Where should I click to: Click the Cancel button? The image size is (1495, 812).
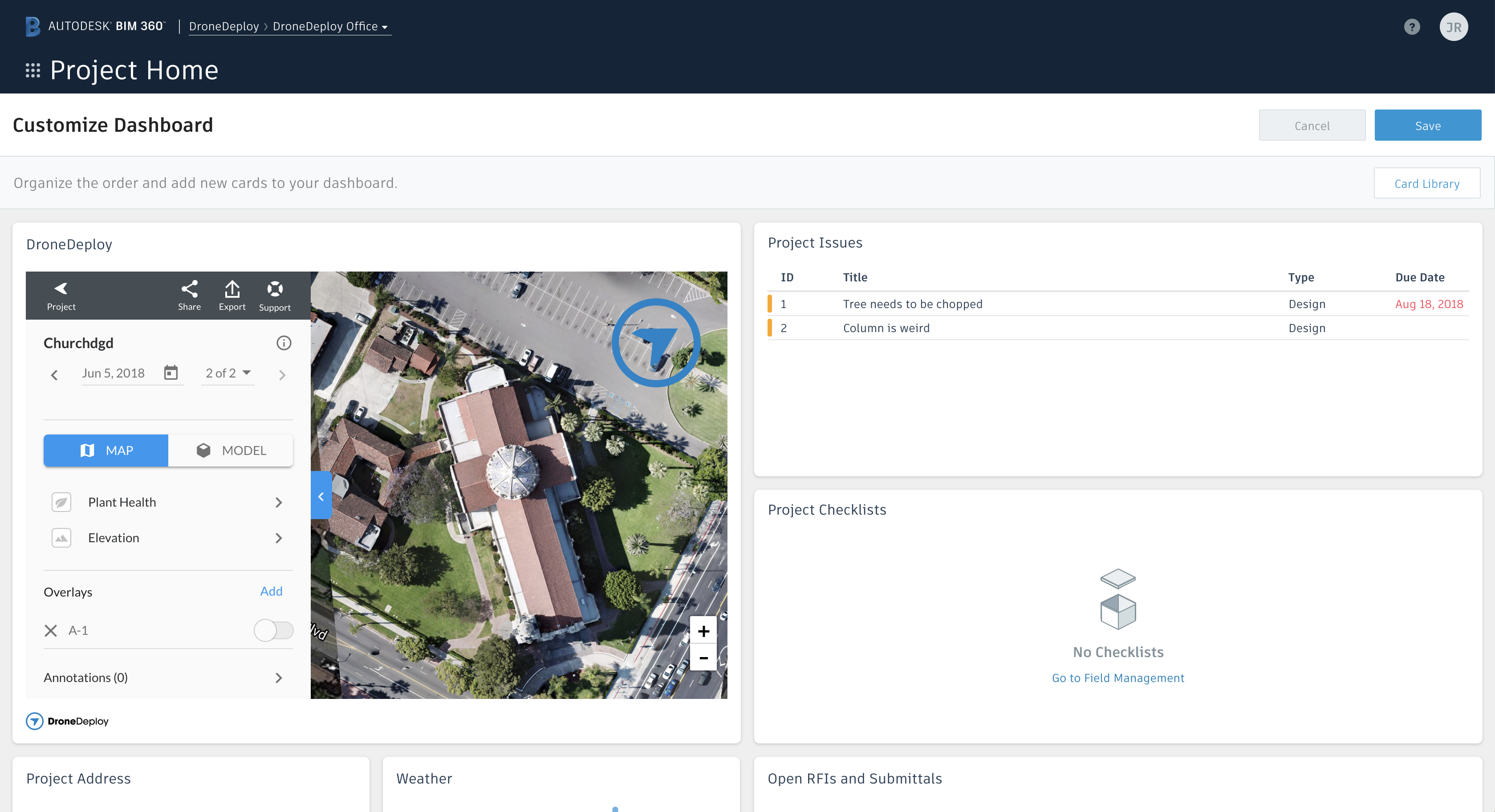tap(1312, 126)
